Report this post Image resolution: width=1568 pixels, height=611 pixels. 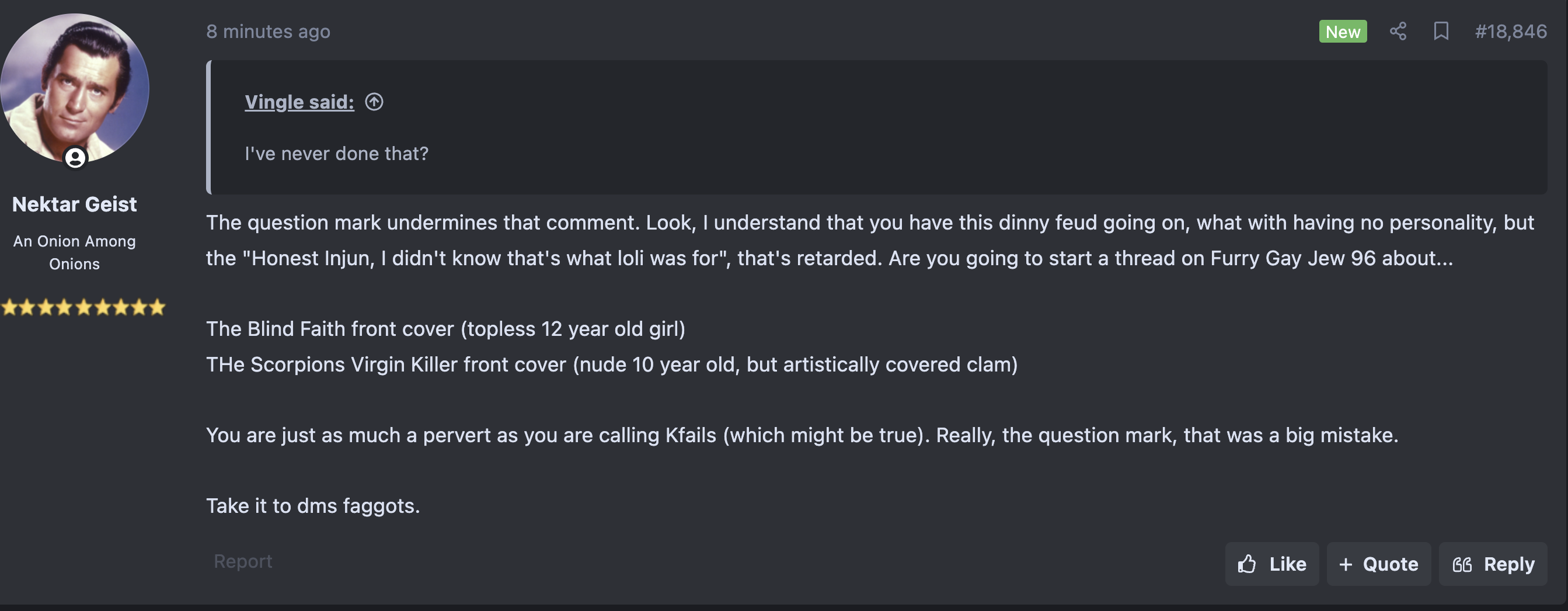(x=243, y=561)
